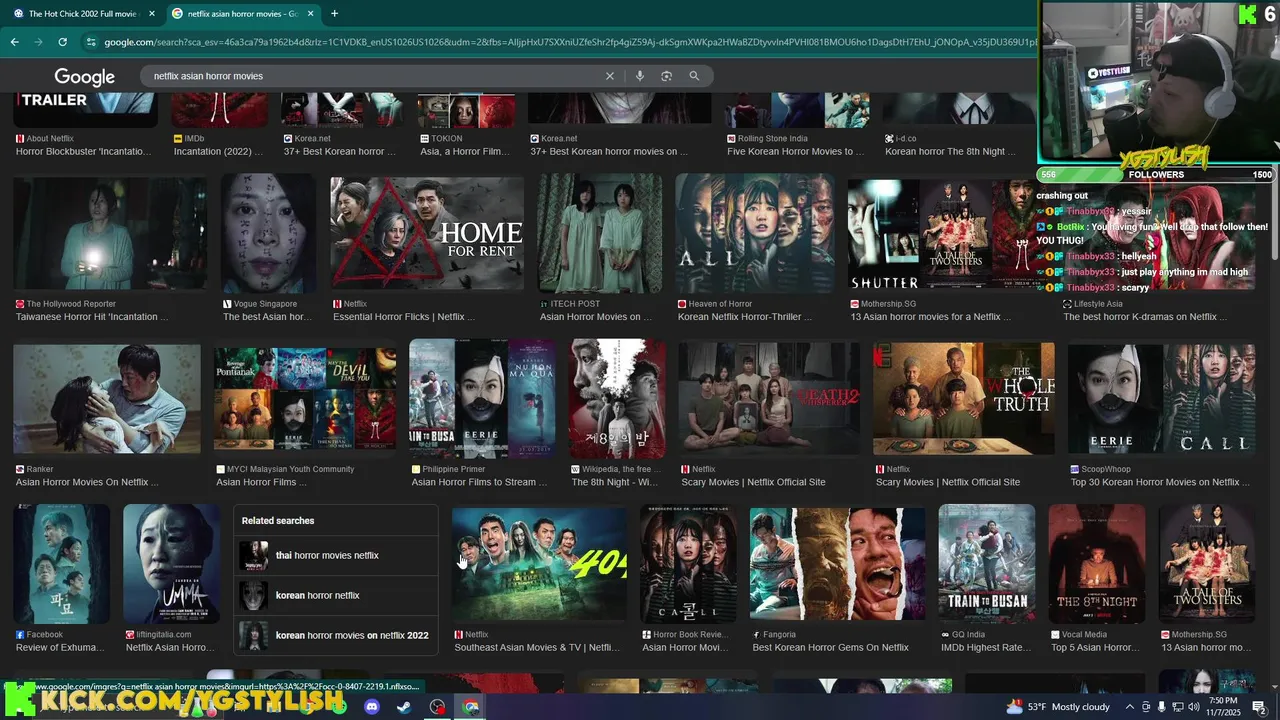Select 'korean horror movies on netflix 2022' suggestion

click(336, 635)
